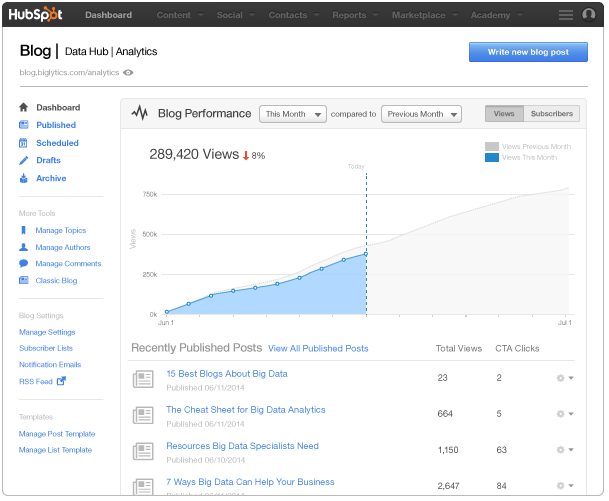Viewport: 609px width, 501px height.
Task: Open the hamburger menu icon
Action: tap(565, 15)
